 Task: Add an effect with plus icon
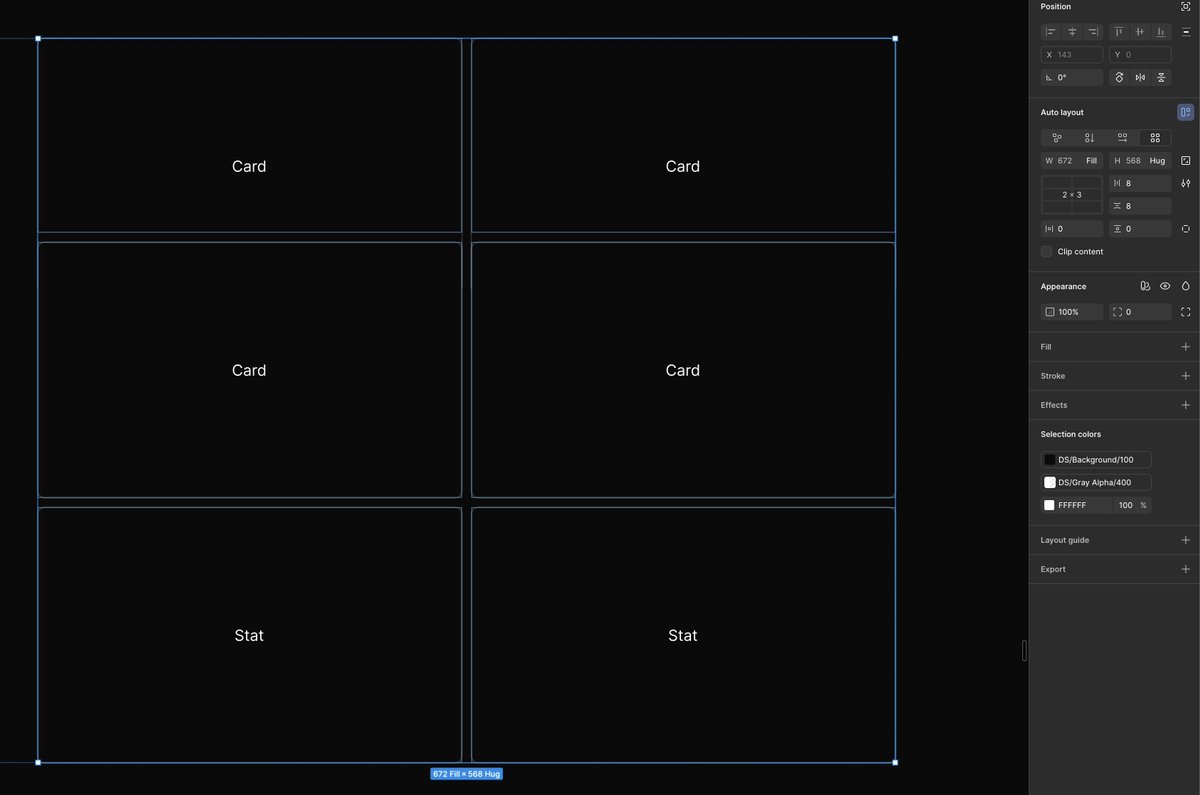click(x=1186, y=405)
